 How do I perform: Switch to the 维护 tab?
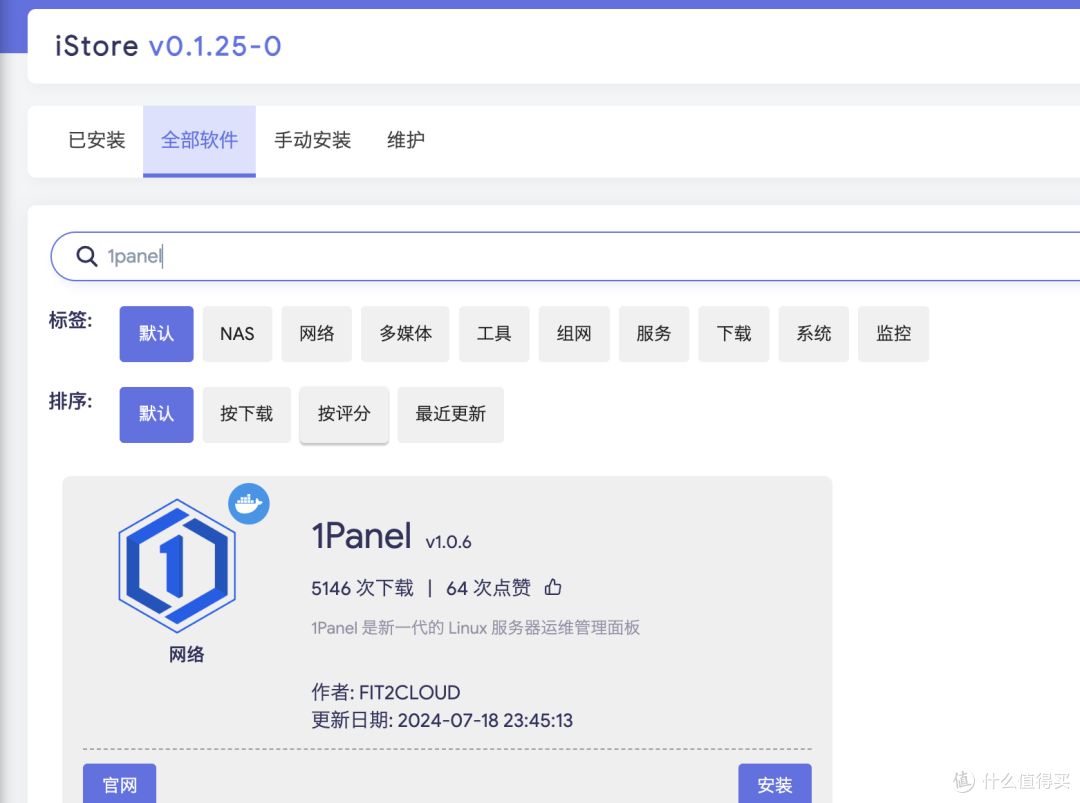click(x=405, y=140)
